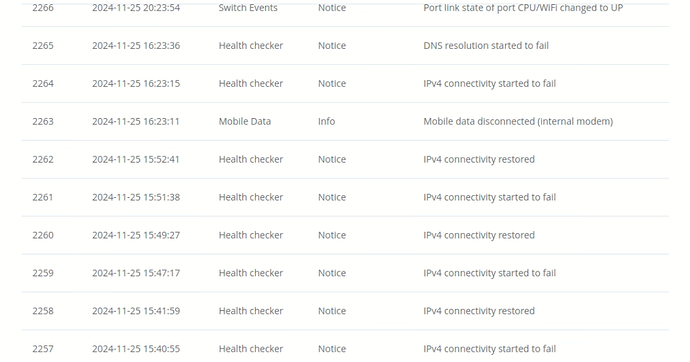The width and height of the screenshot is (690, 362).
Task: Select event ID 2262
Action: coord(43,159)
